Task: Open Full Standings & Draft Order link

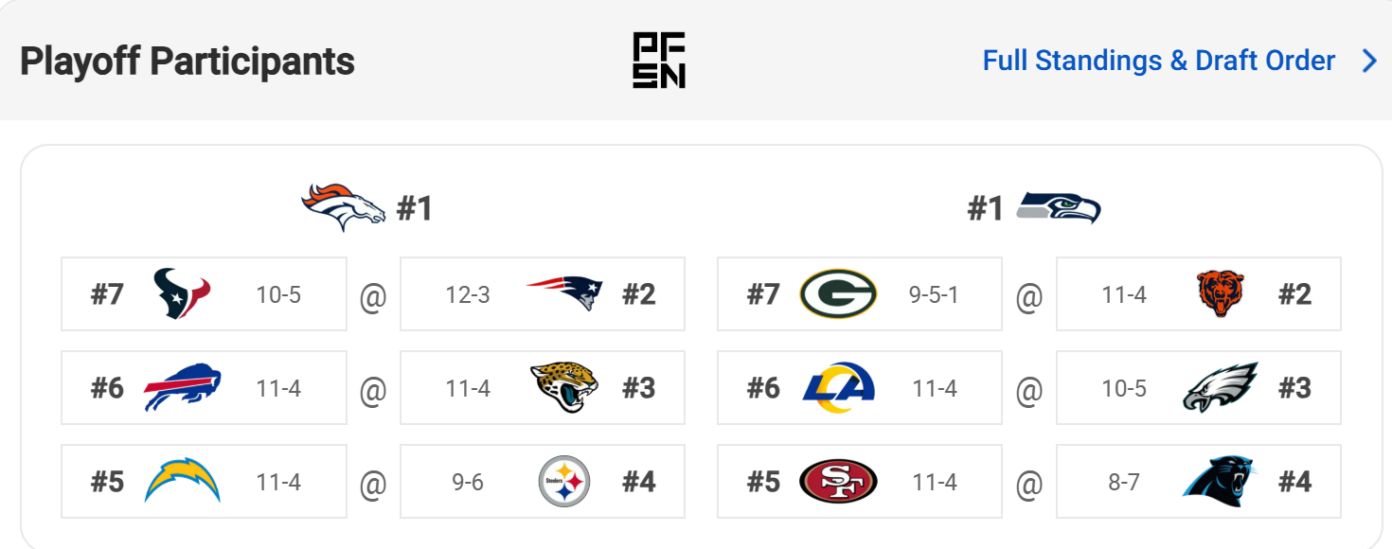Action: pos(1158,60)
